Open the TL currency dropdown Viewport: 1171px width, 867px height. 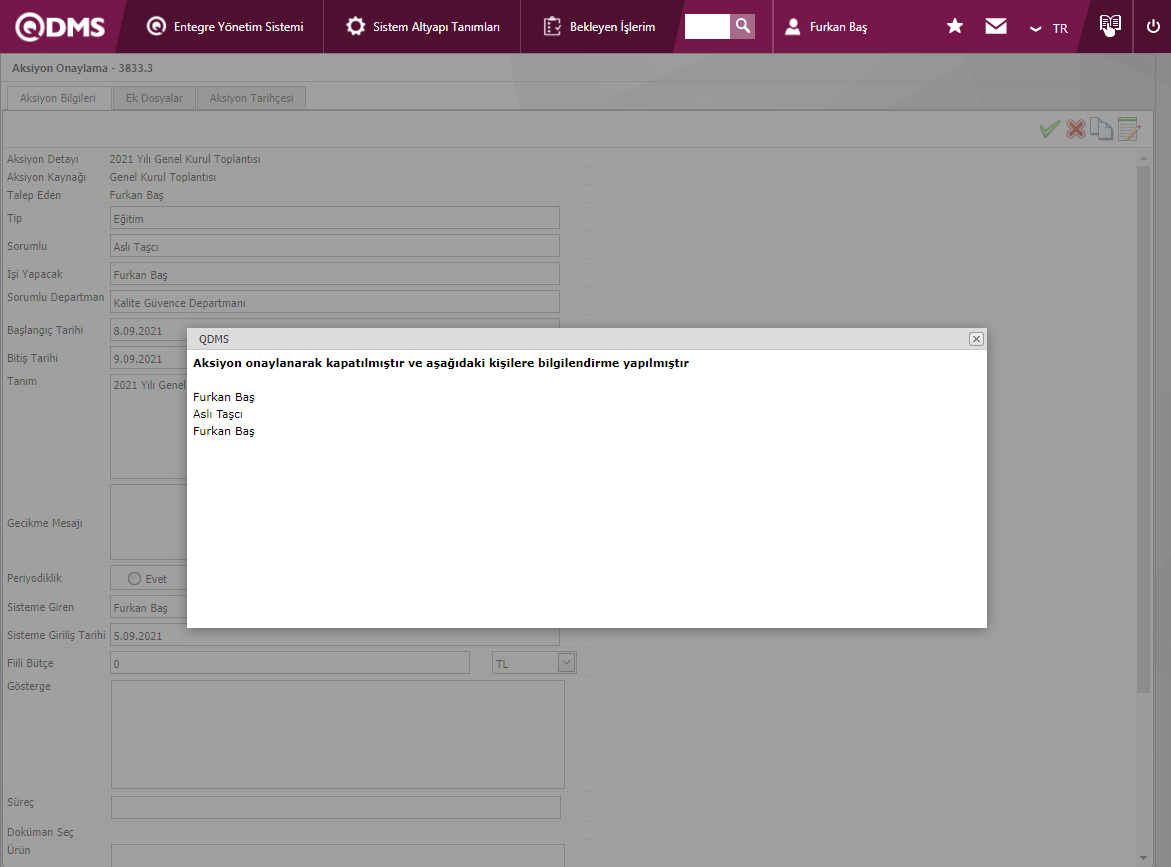click(566, 663)
